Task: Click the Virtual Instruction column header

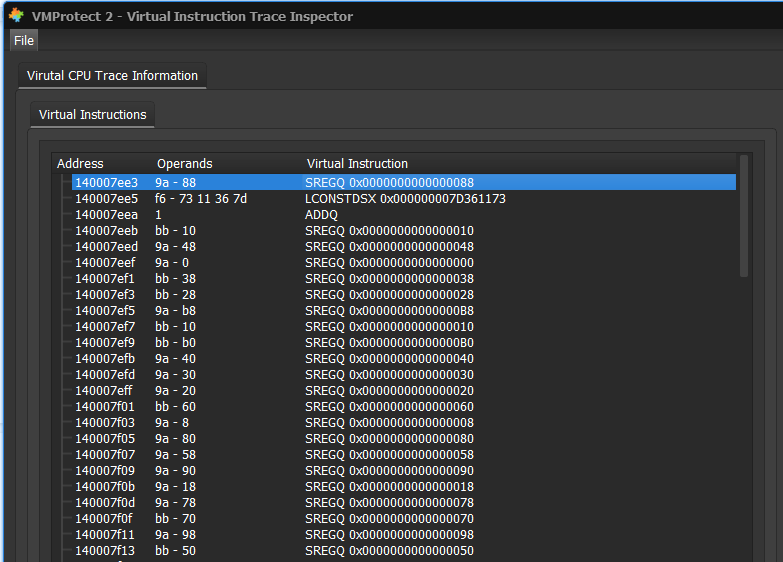Action: (357, 164)
